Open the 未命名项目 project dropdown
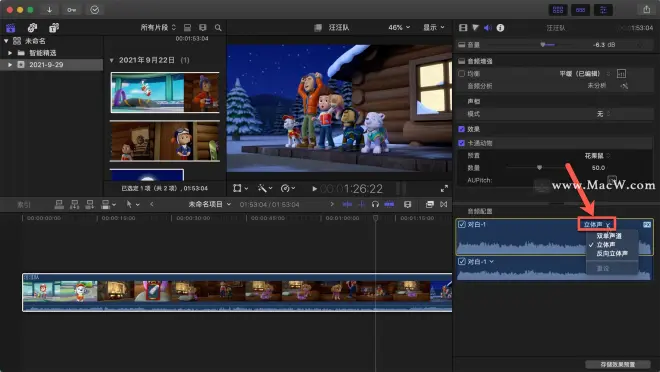The height and width of the screenshot is (372, 660). 210,204
